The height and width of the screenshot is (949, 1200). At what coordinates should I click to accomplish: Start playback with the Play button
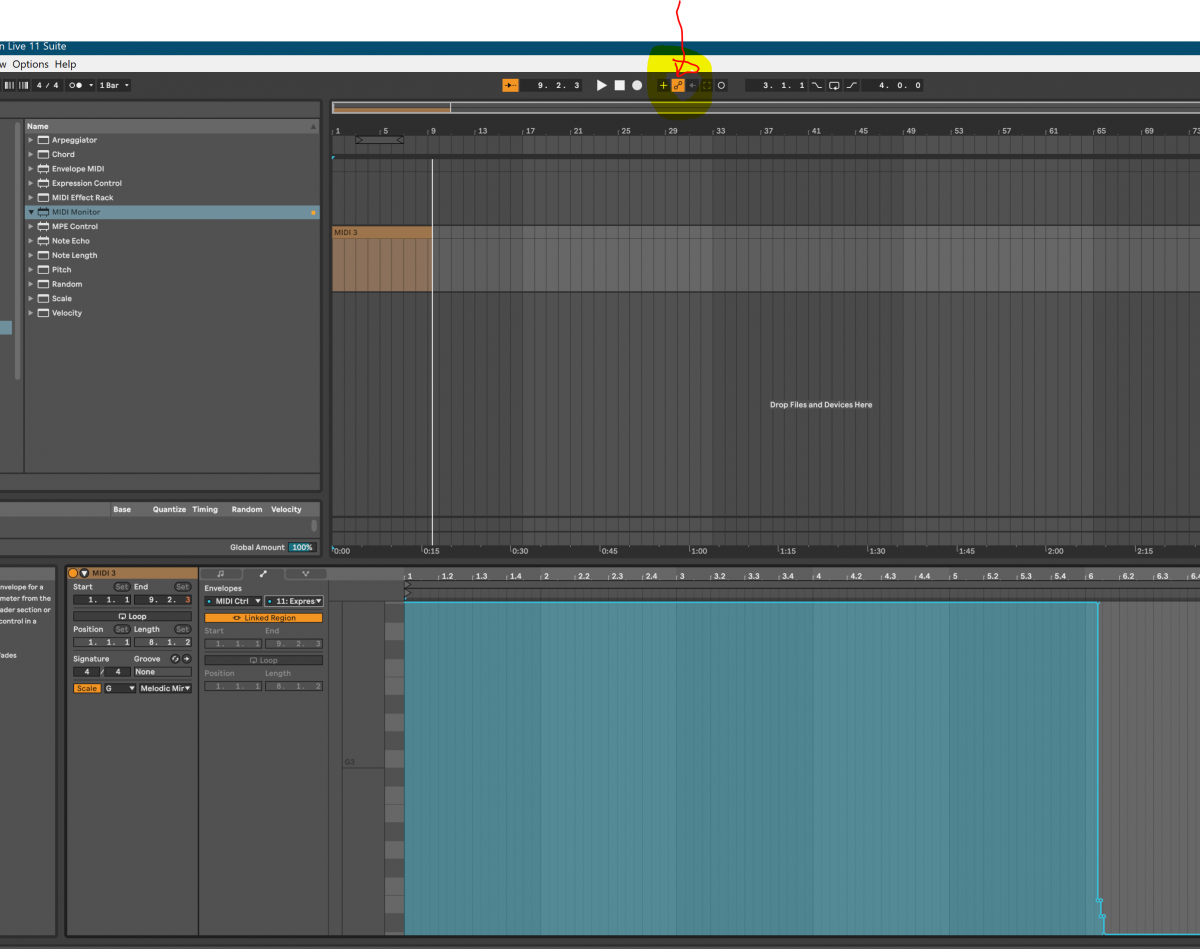point(602,85)
